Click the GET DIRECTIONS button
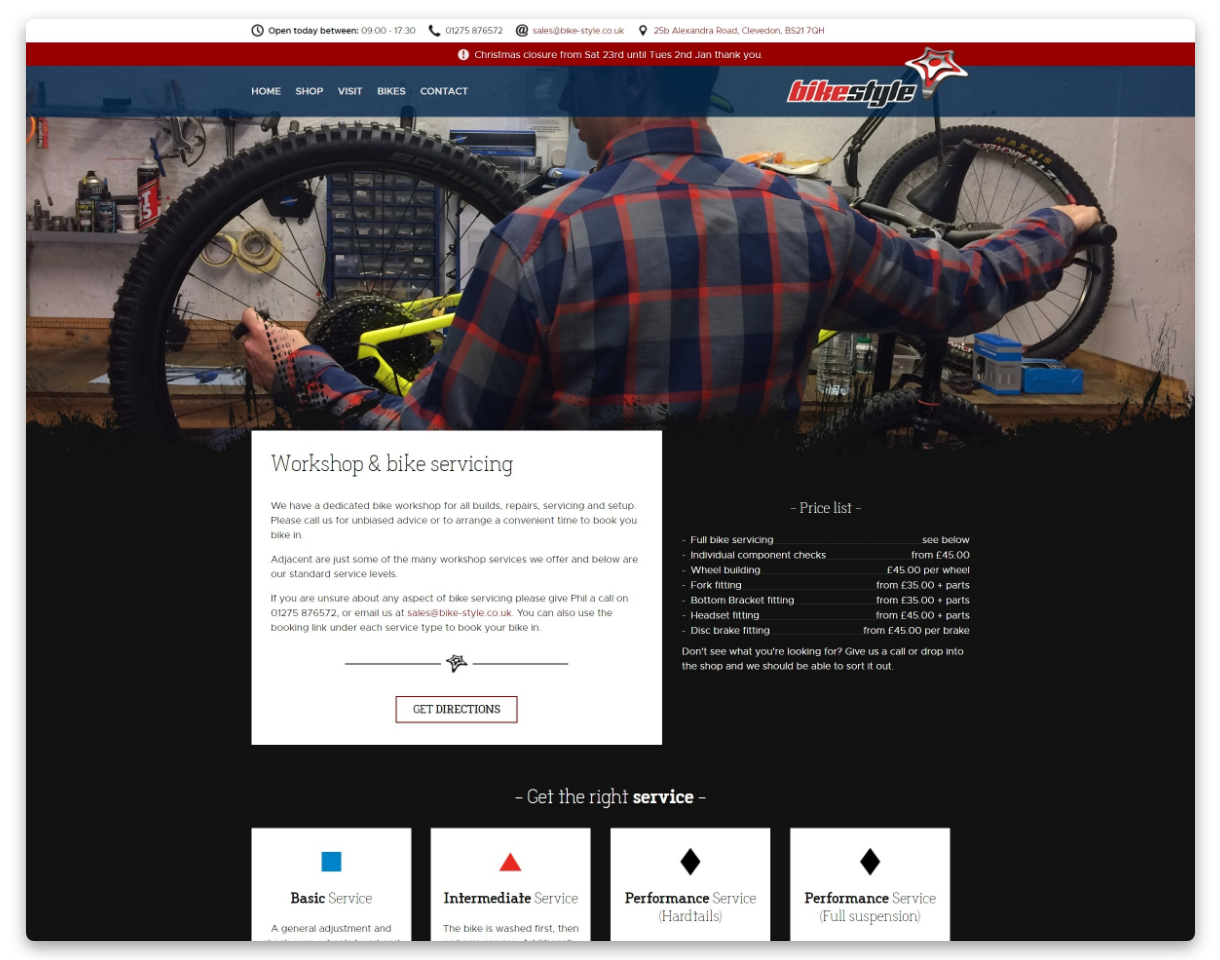 (456, 709)
